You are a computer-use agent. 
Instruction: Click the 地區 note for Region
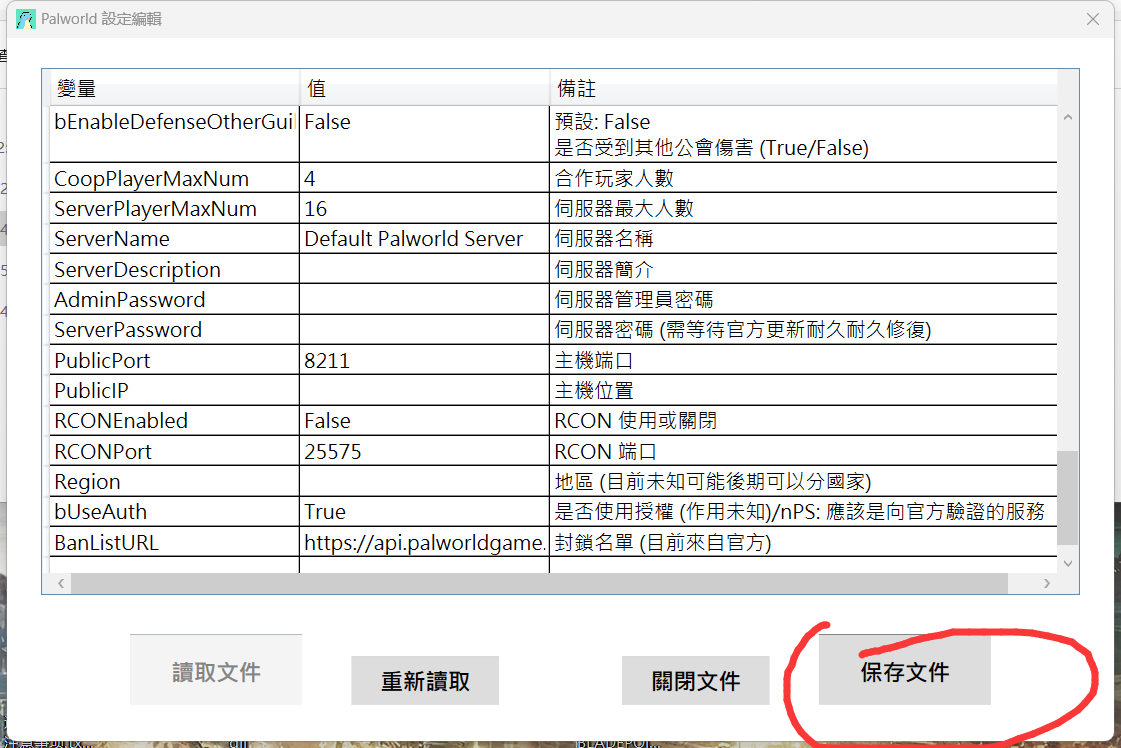[x=804, y=481]
